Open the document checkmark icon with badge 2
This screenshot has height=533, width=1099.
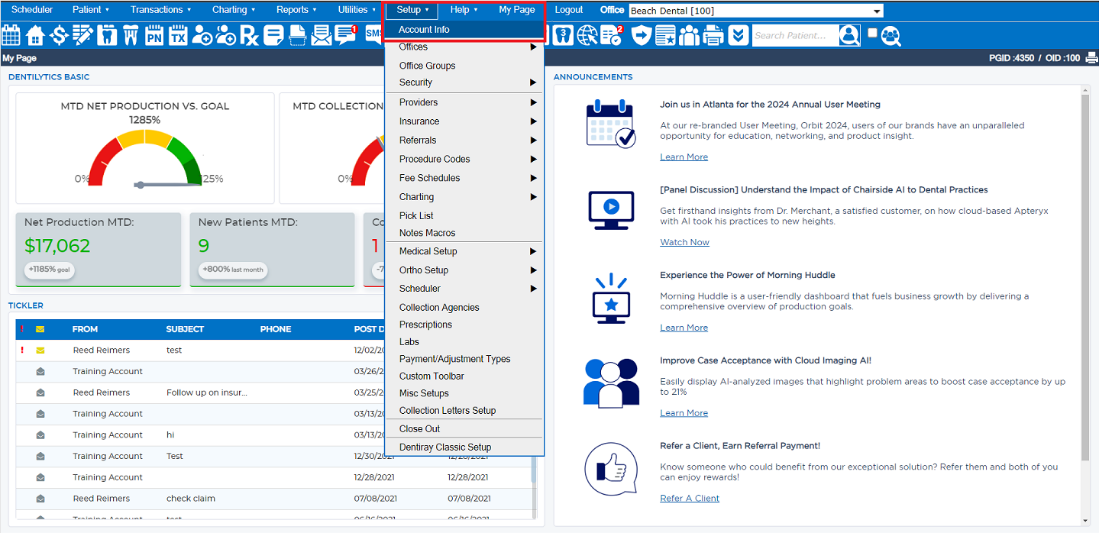point(612,34)
